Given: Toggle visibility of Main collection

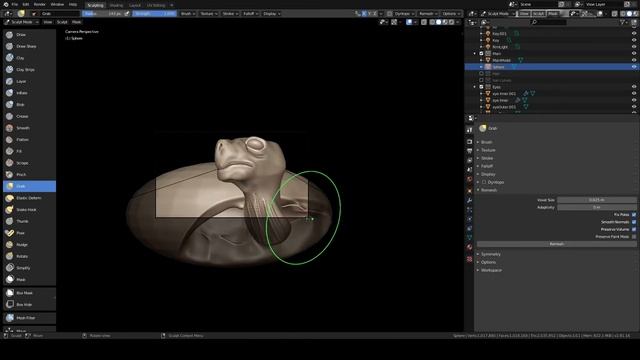Looking at the screenshot, I should coord(634,53).
